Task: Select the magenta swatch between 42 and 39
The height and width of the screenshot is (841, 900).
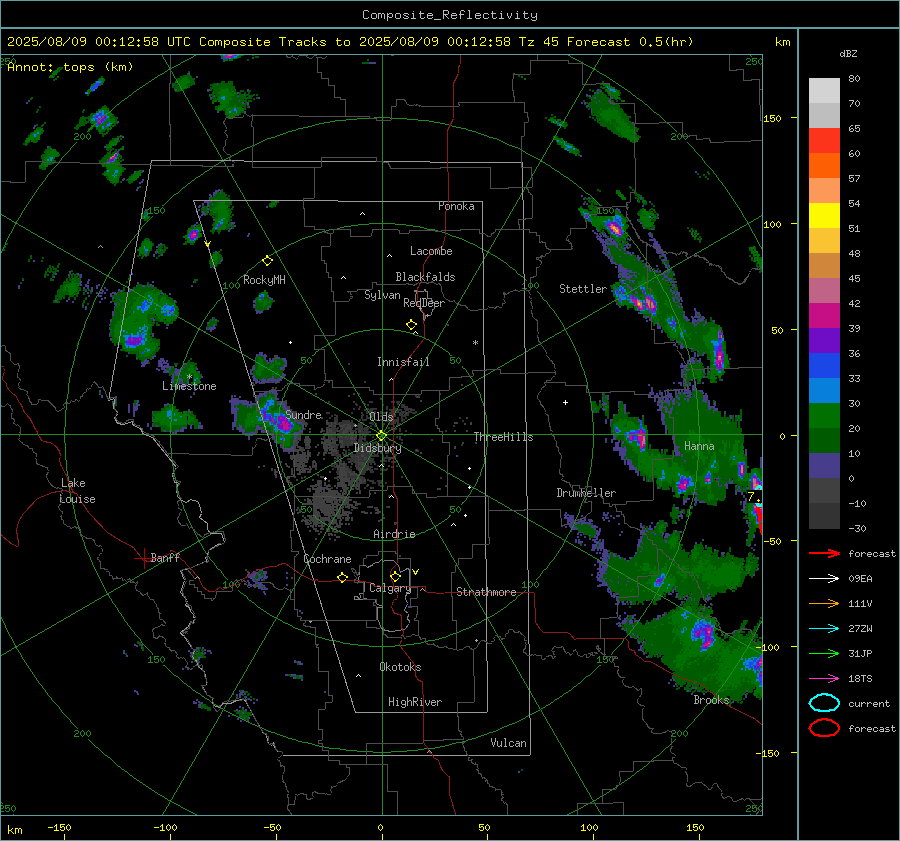Action: click(x=824, y=315)
